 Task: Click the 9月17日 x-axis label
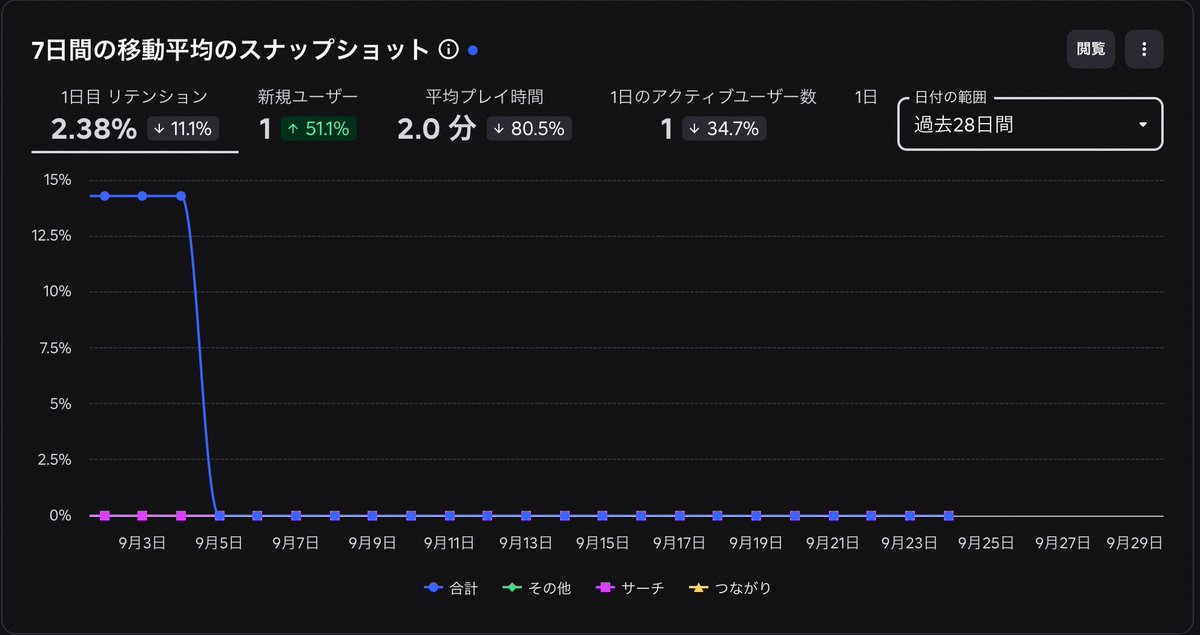click(679, 542)
